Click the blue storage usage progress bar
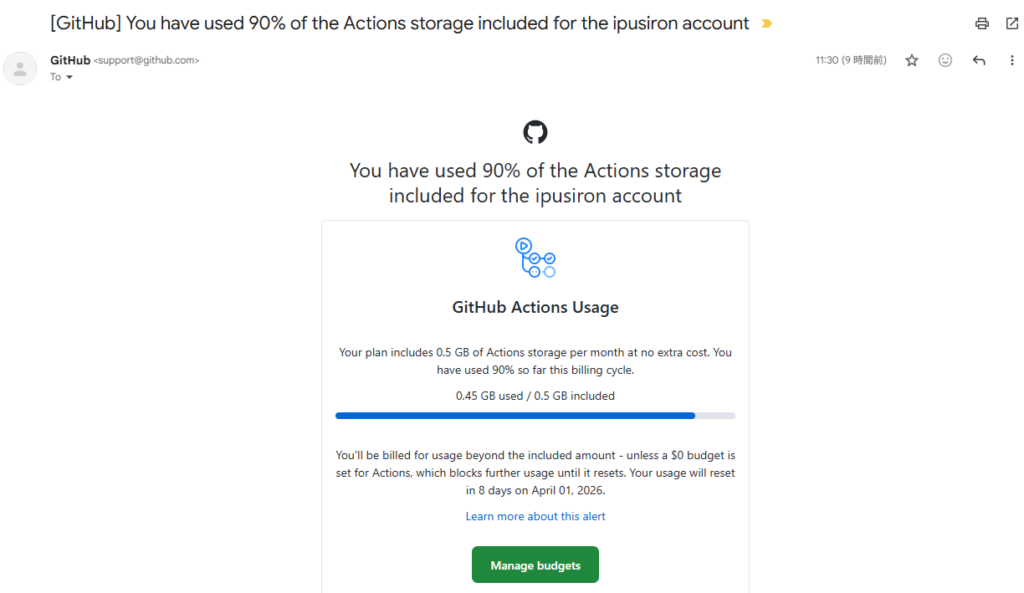 click(515, 415)
